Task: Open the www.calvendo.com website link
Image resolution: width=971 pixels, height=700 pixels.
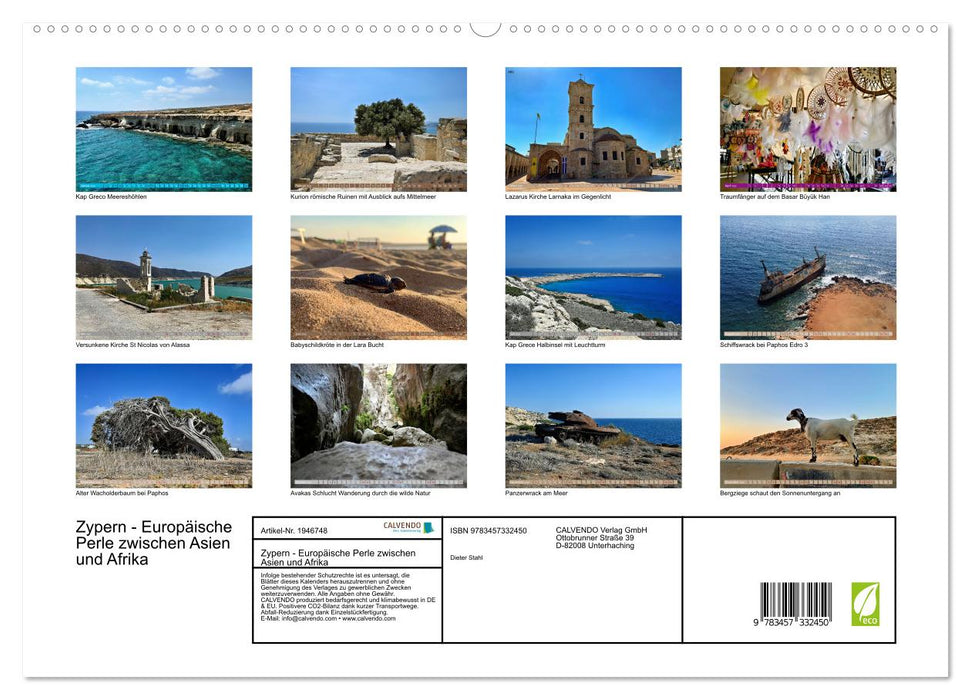Action: point(366,619)
